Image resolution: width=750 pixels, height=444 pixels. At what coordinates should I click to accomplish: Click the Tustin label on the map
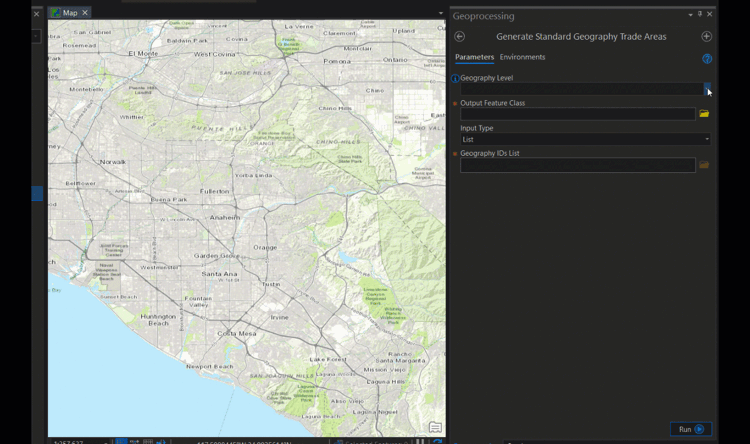[x=271, y=284]
